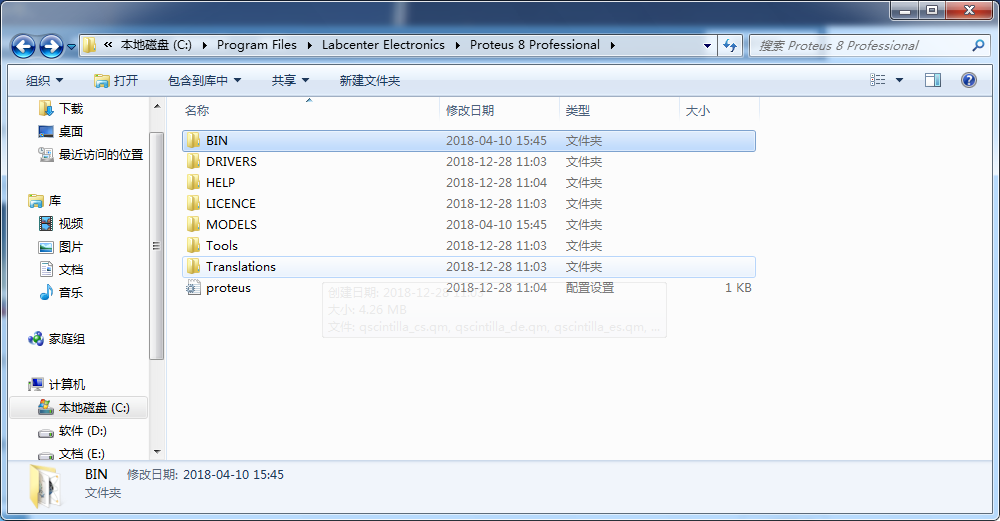Click the search magnifier icon
The height and width of the screenshot is (521, 1000).
click(978, 45)
